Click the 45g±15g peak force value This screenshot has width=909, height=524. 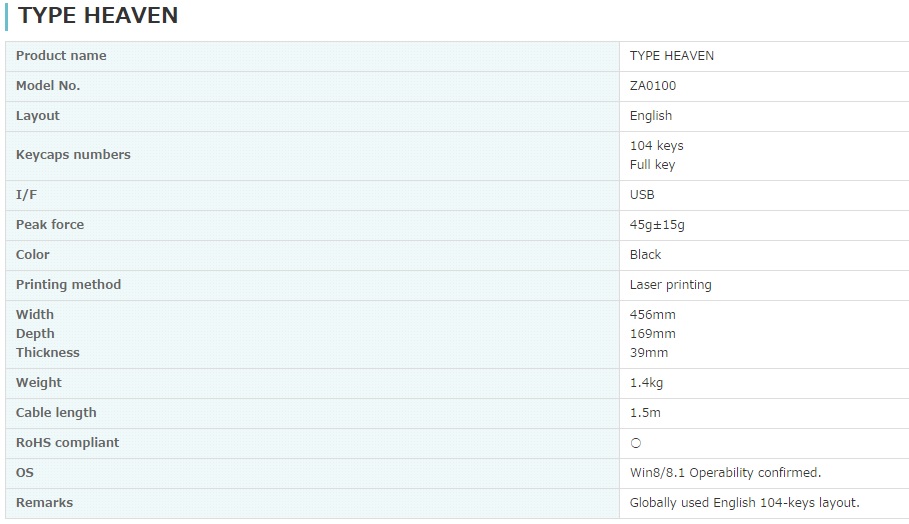657,225
